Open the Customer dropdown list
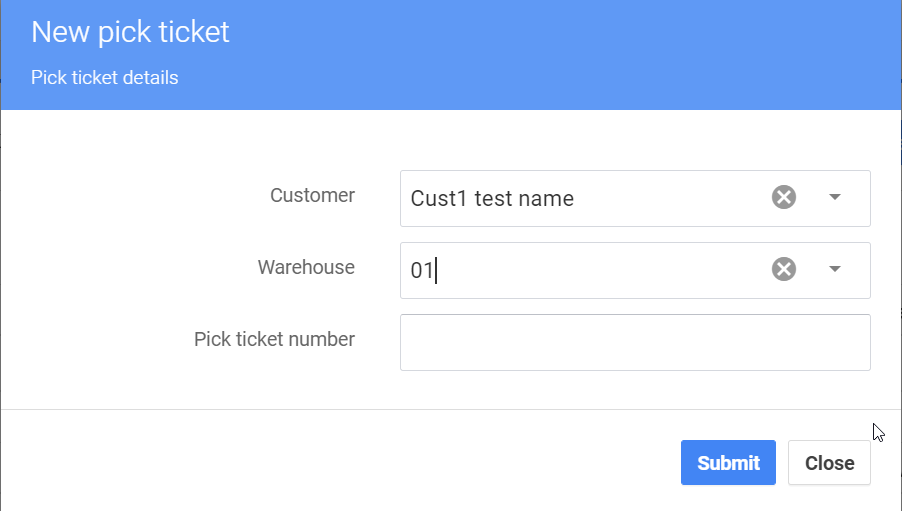This screenshot has width=902, height=511. [835, 197]
